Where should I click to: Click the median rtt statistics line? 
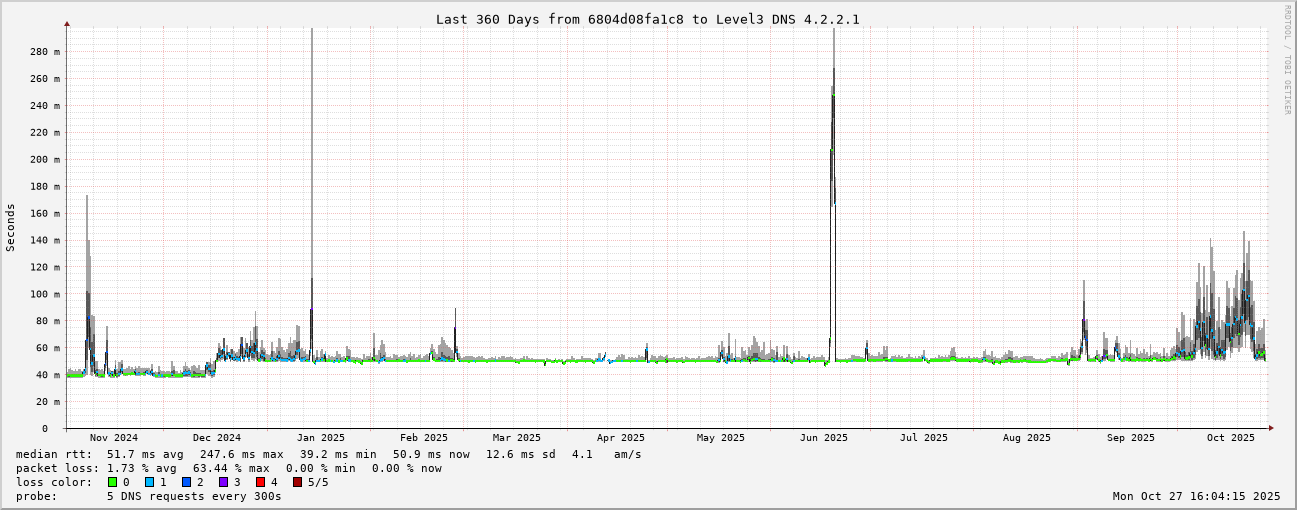(x=328, y=454)
